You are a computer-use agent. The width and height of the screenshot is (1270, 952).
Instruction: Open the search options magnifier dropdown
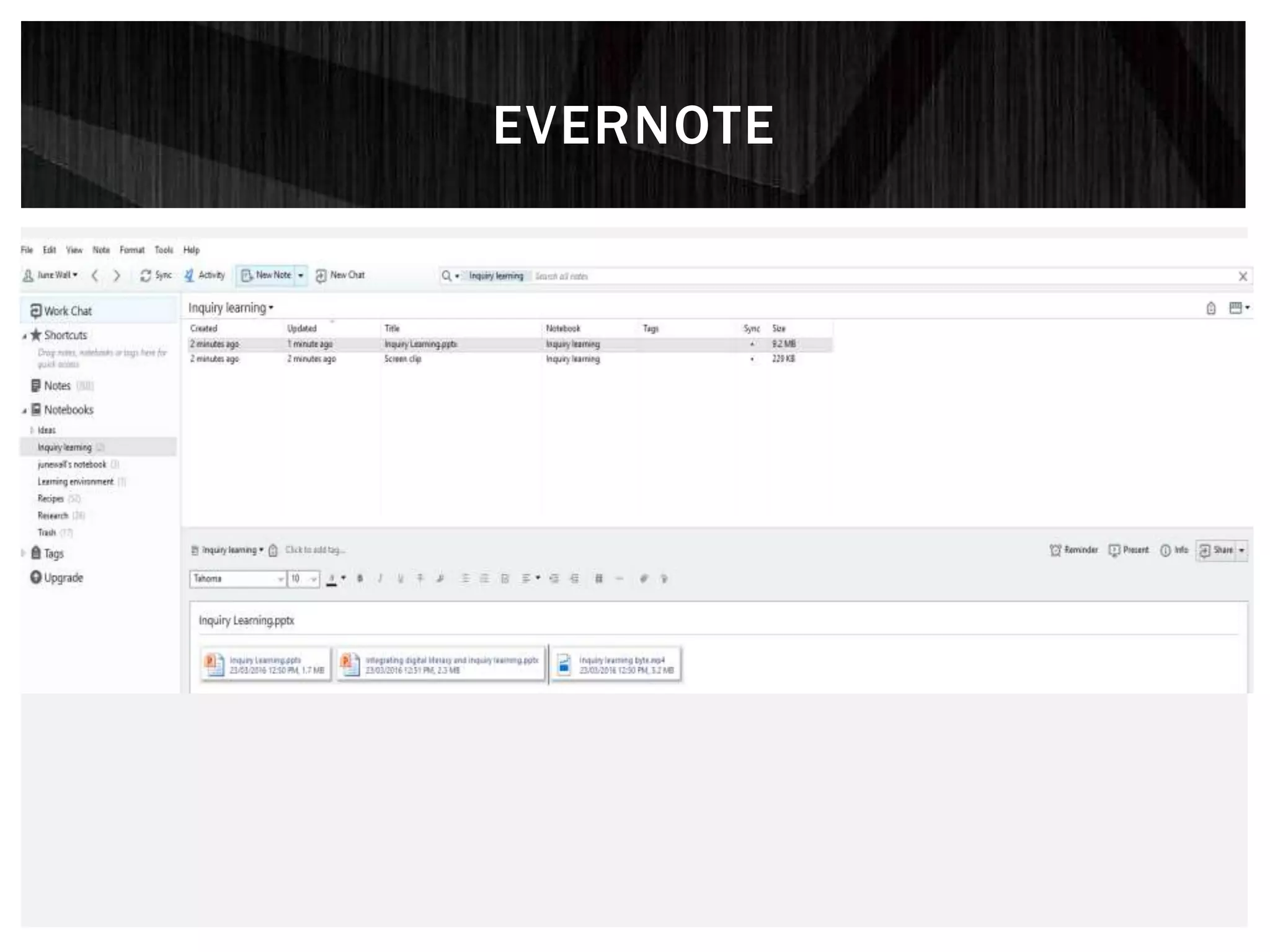coord(450,276)
